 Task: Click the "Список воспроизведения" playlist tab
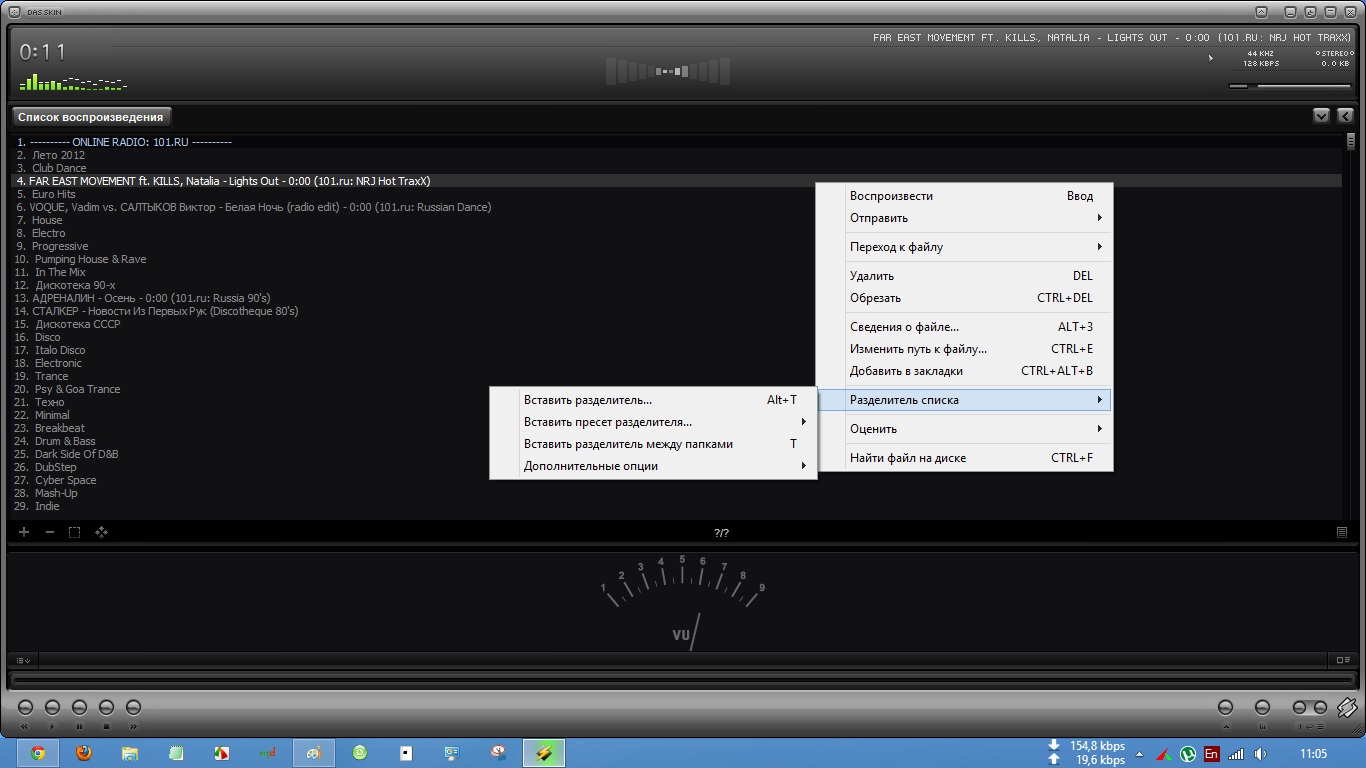91,117
